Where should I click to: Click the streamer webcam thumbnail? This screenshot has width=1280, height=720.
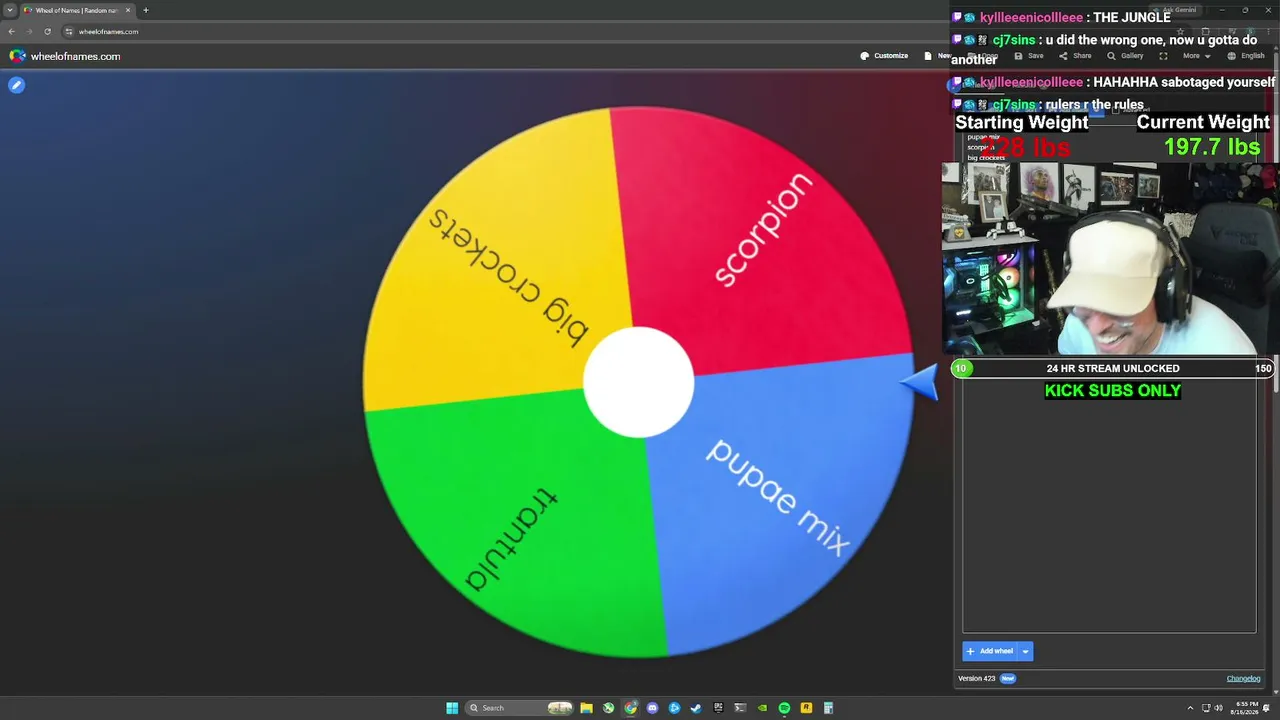1110,260
